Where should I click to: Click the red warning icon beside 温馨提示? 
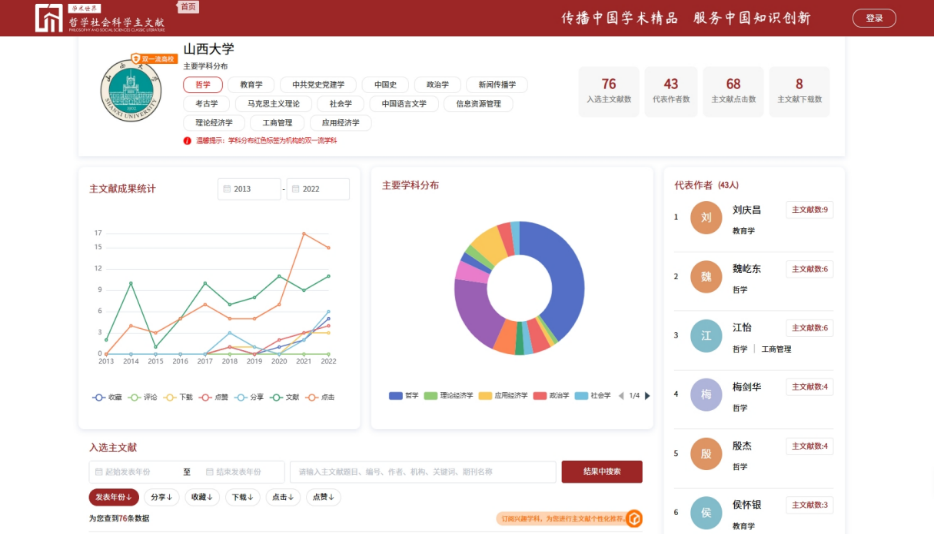[188, 141]
